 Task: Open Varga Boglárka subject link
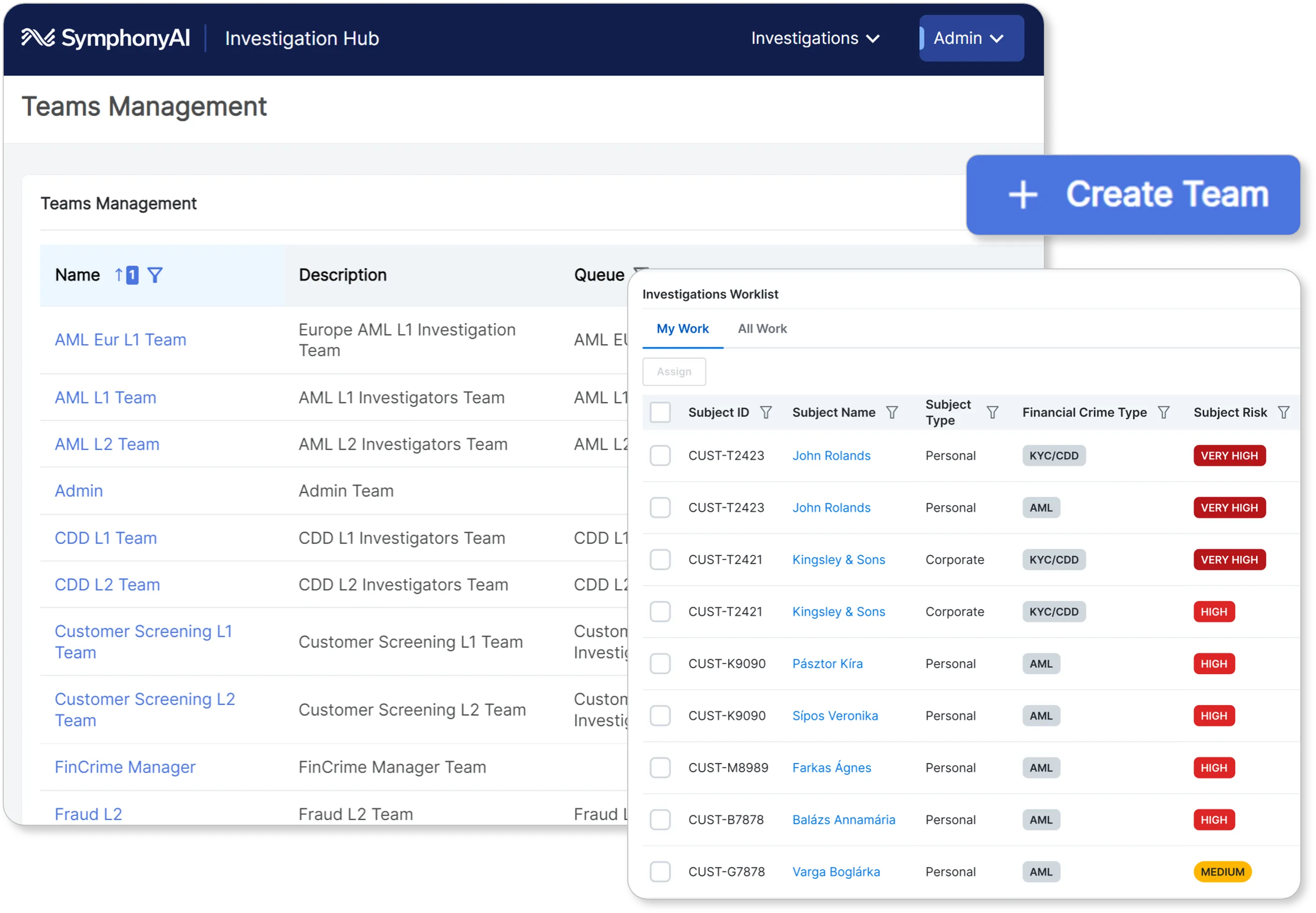click(835, 872)
